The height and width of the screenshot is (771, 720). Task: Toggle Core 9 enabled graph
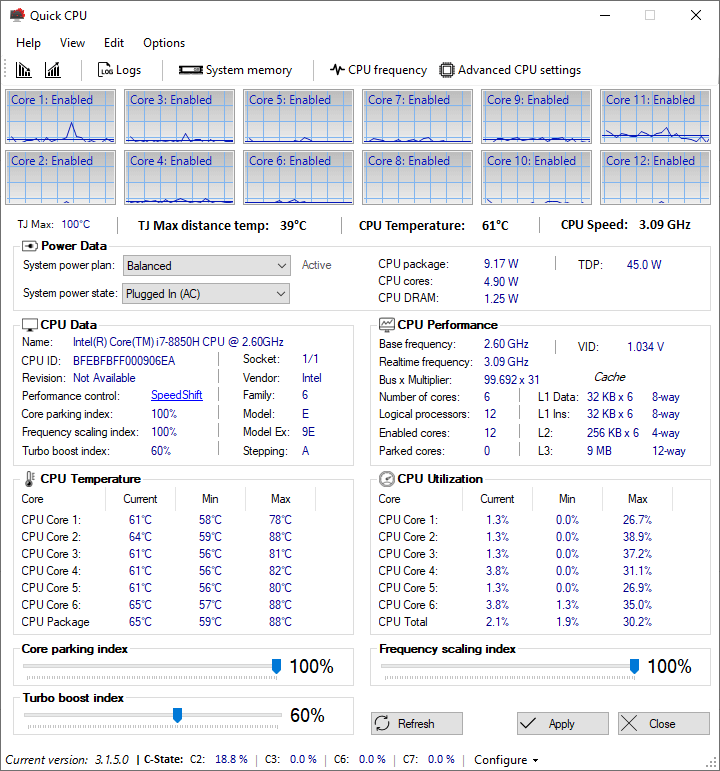click(537, 117)
